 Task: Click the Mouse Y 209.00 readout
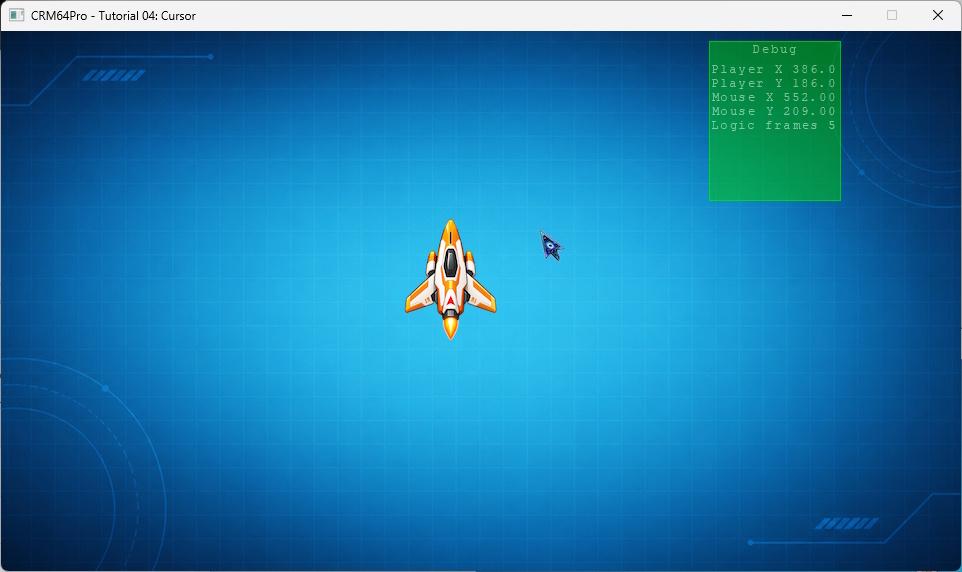774,111
